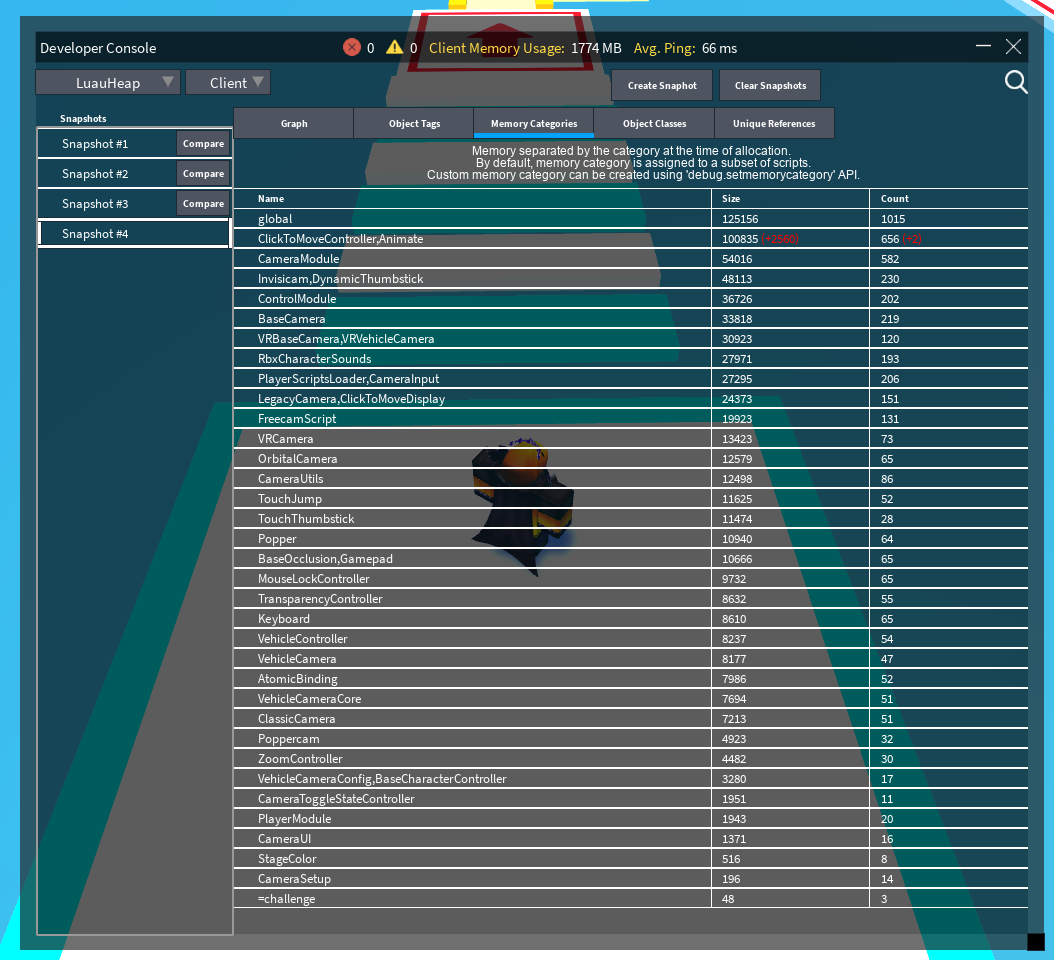The image size is (1054, 960).
Task: Click the Create Snaphot button
Action: [661, 85]
